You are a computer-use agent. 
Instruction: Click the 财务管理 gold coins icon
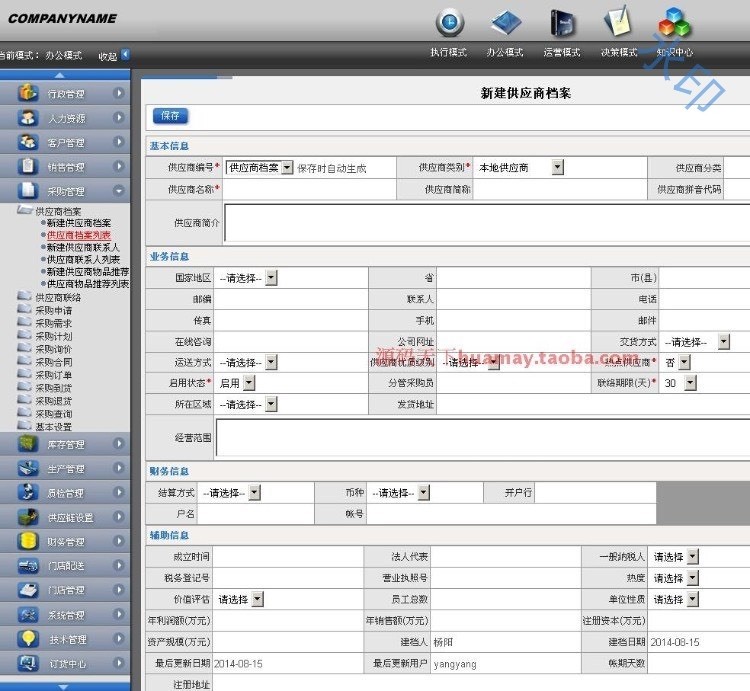(28, 542)
